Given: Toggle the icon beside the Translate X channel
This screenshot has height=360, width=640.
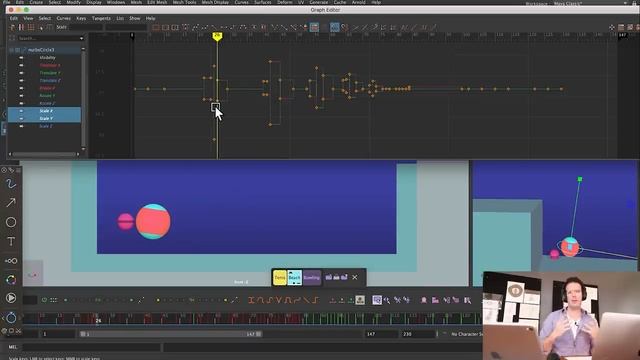Looking at the screenshot, I should click(x=21, y=65).
